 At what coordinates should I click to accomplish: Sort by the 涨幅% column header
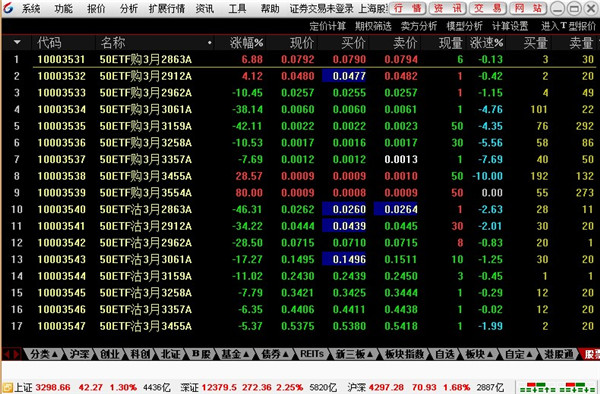[246, 43]
